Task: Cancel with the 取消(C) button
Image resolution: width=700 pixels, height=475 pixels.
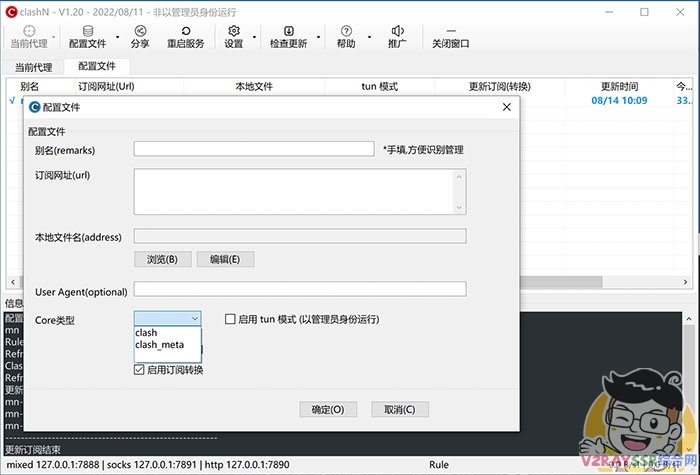Action: click(400, 409)
